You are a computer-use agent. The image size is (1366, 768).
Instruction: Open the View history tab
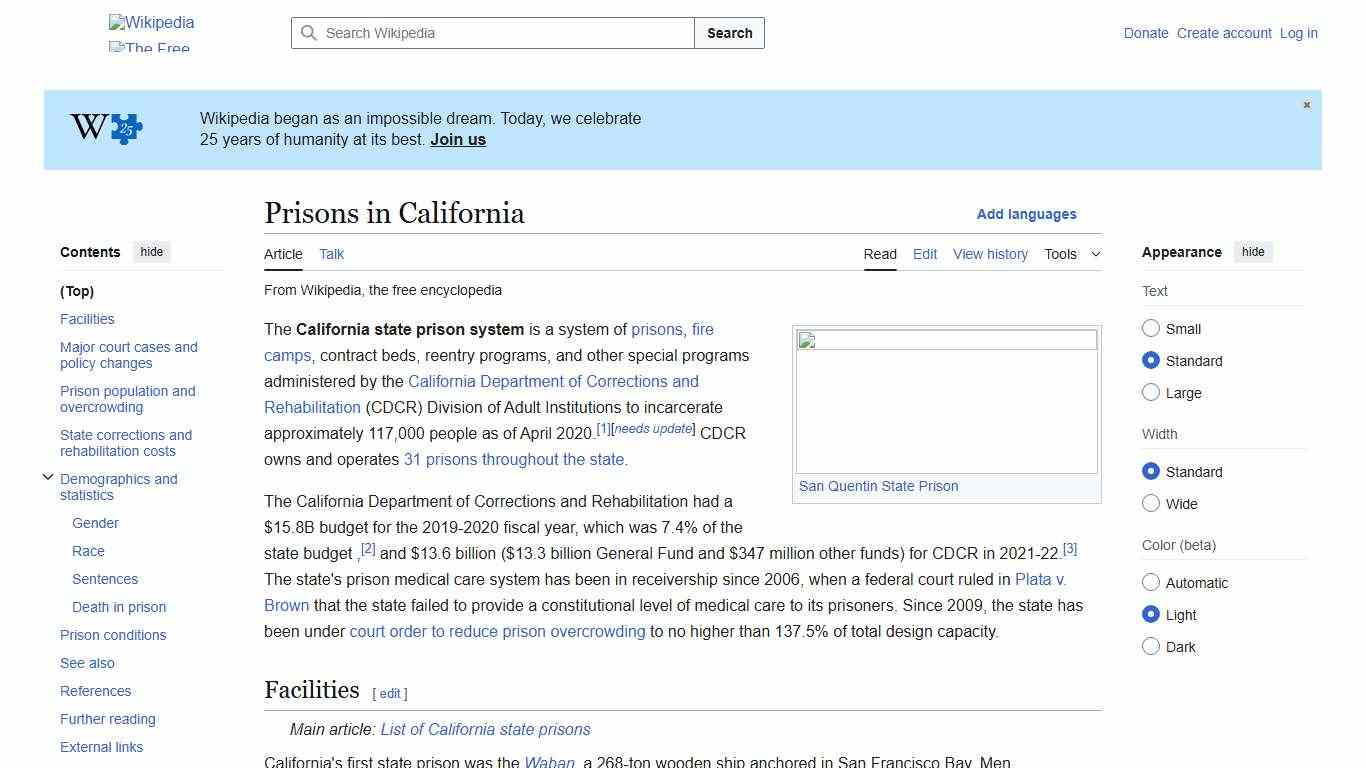click(x=990, y=254)
